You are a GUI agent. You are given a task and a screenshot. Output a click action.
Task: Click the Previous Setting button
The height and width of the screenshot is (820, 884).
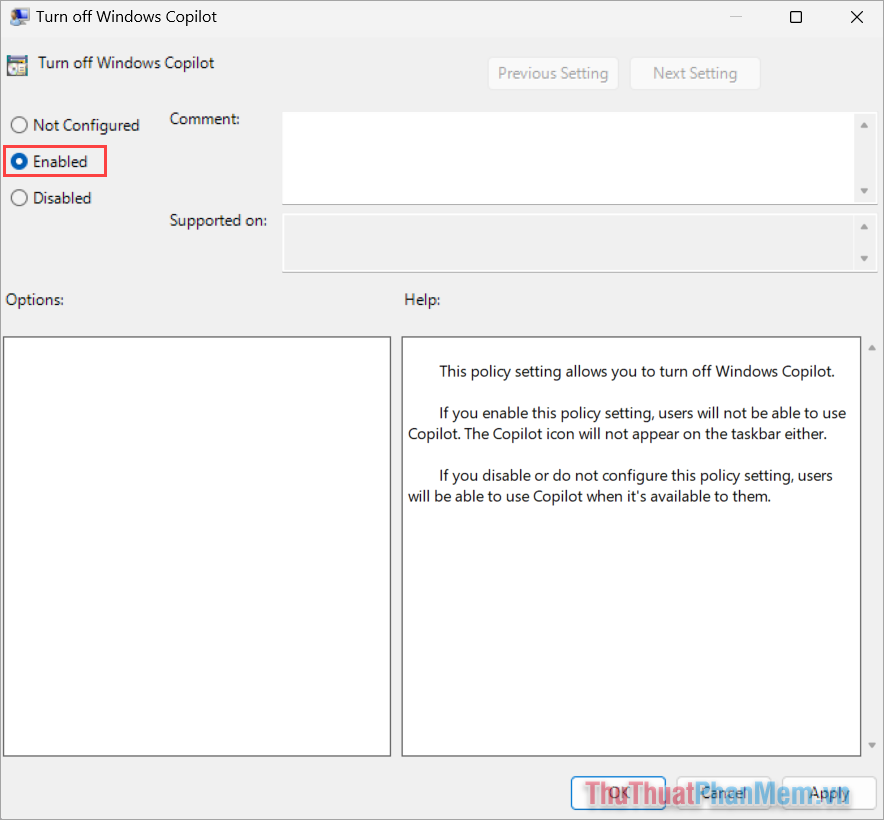pos(553,73)
